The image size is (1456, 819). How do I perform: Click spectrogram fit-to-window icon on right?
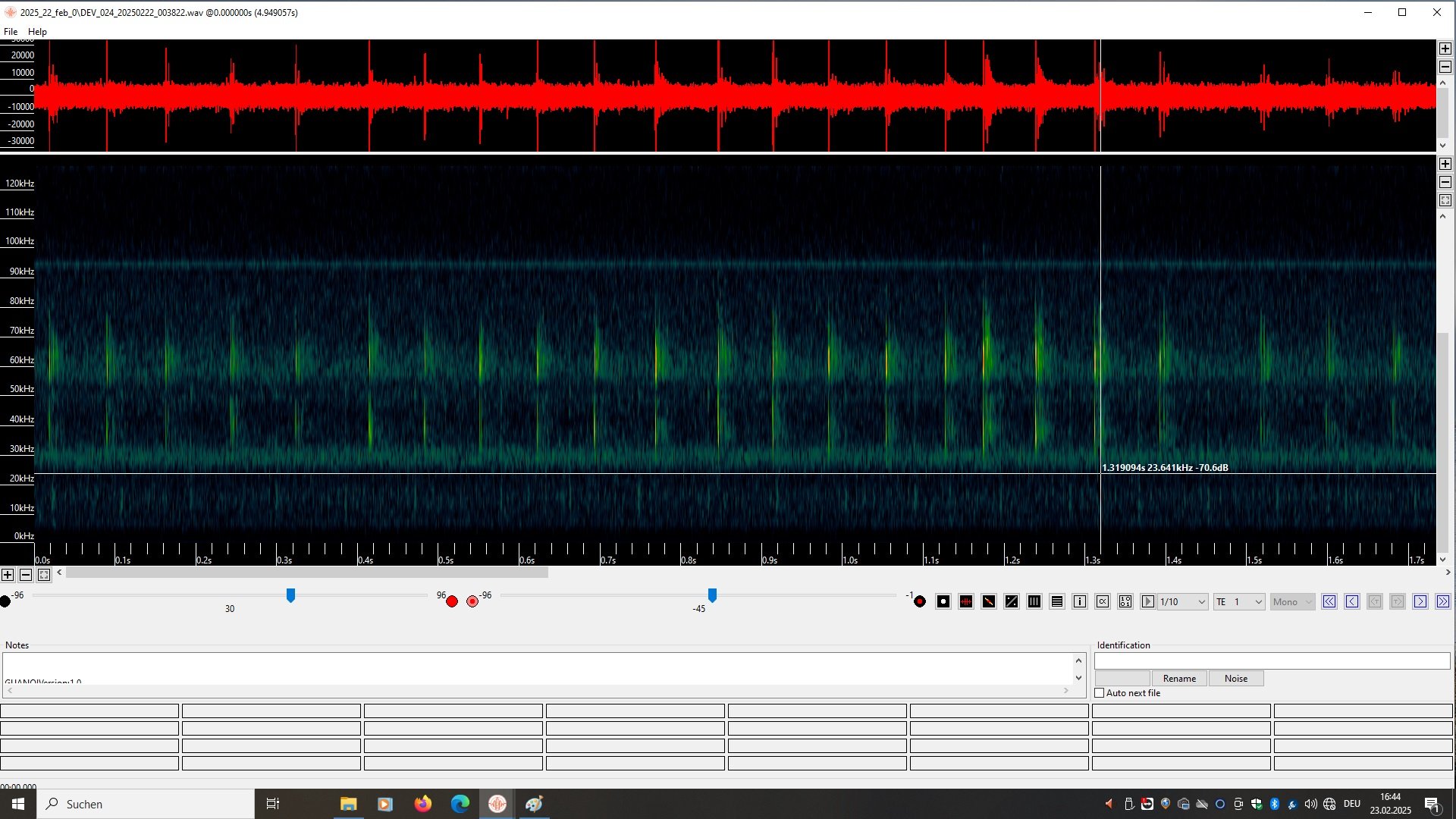coord(1445,200)
